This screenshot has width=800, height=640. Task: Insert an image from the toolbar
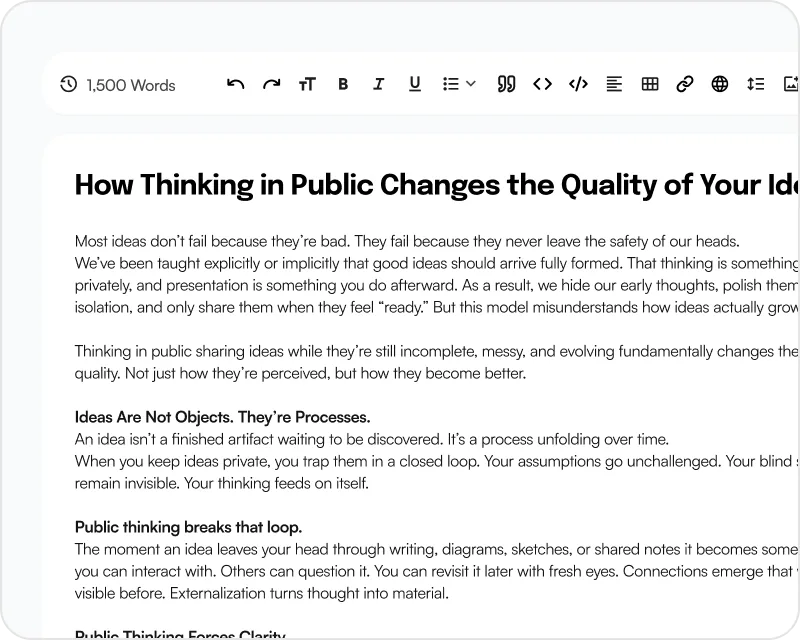coord(791,84)
